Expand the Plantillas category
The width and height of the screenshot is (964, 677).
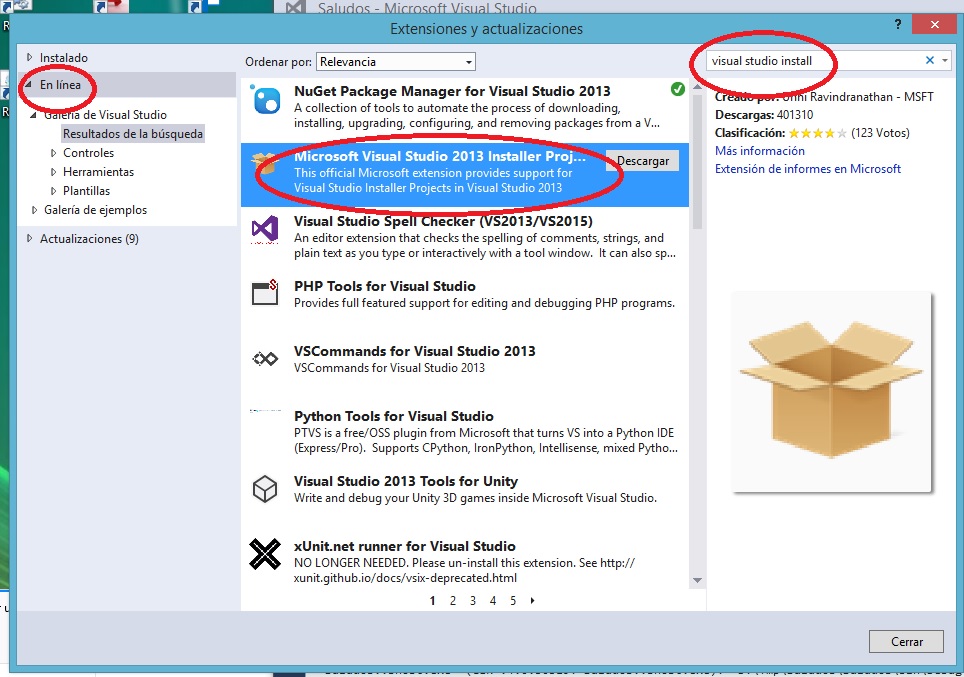[53, 191]
